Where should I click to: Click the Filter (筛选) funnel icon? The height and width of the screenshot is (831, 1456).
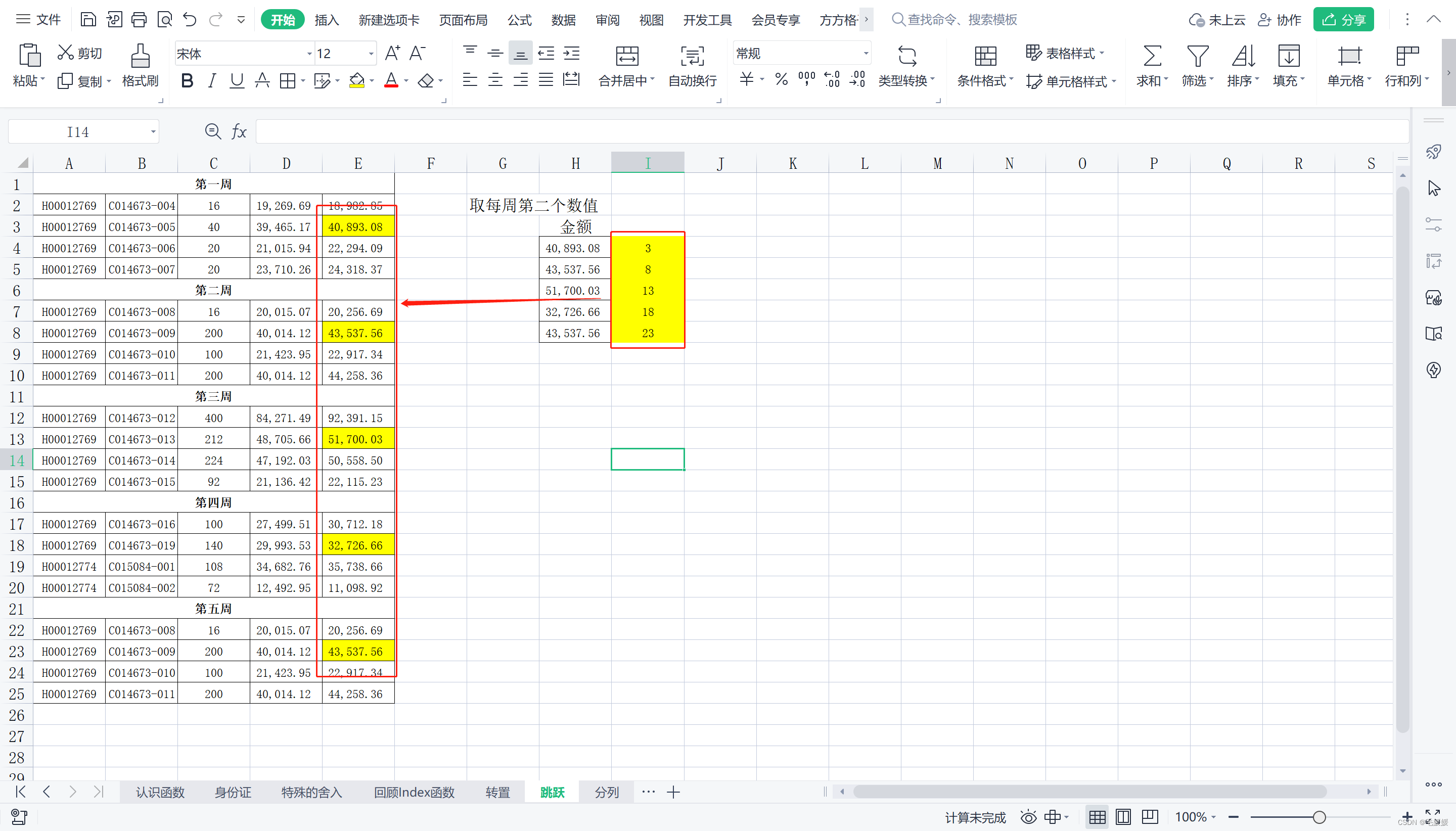click(x=1198, y=56)
